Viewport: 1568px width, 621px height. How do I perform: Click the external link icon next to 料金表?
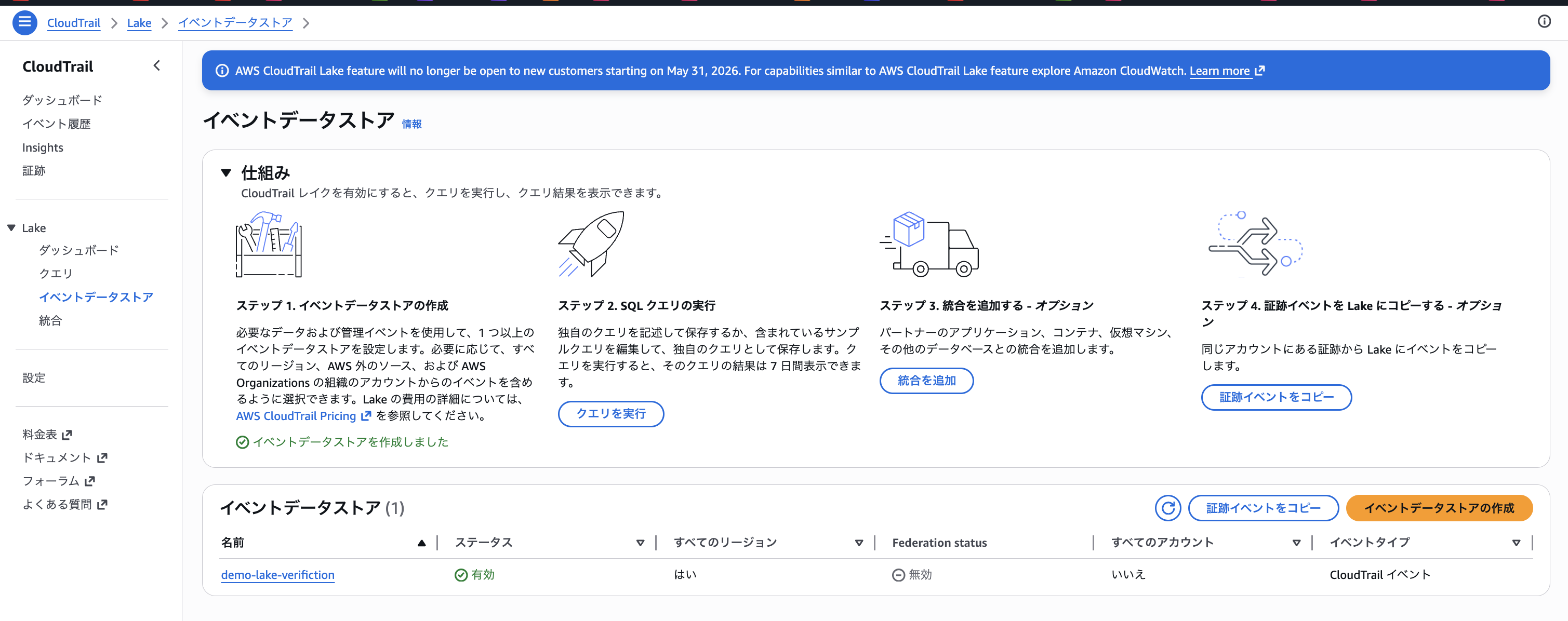tap(67, 435)
